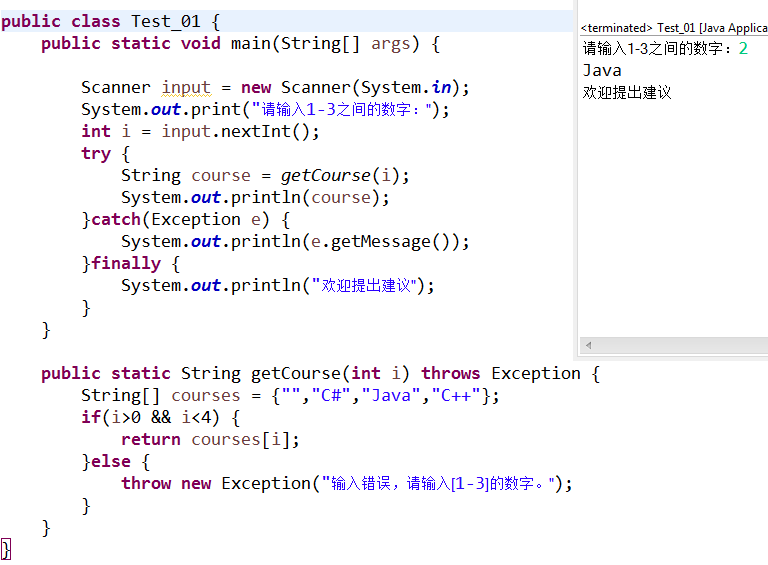768x565 pixels.
Task: Click the 'new Scanner(System.in)' expression
Action: pyautogui.click(x=350, y=88)
